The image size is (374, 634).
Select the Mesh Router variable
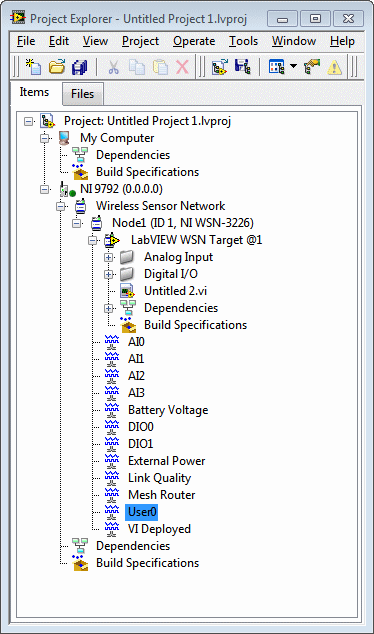tap(162, 495)
